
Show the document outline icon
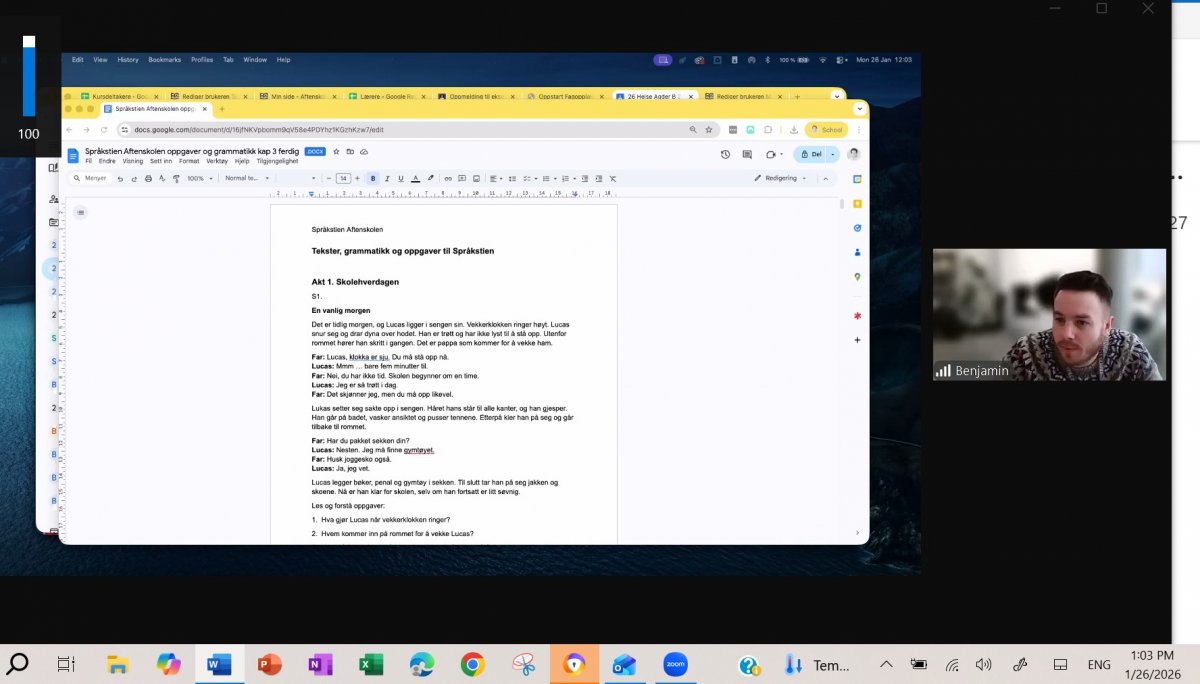[80, 212]
